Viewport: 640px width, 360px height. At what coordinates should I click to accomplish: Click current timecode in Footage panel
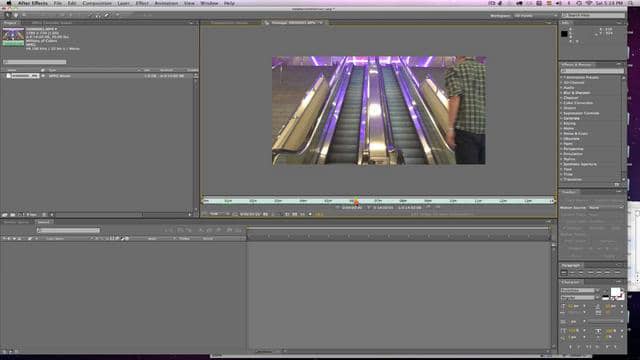click(250, 214)
